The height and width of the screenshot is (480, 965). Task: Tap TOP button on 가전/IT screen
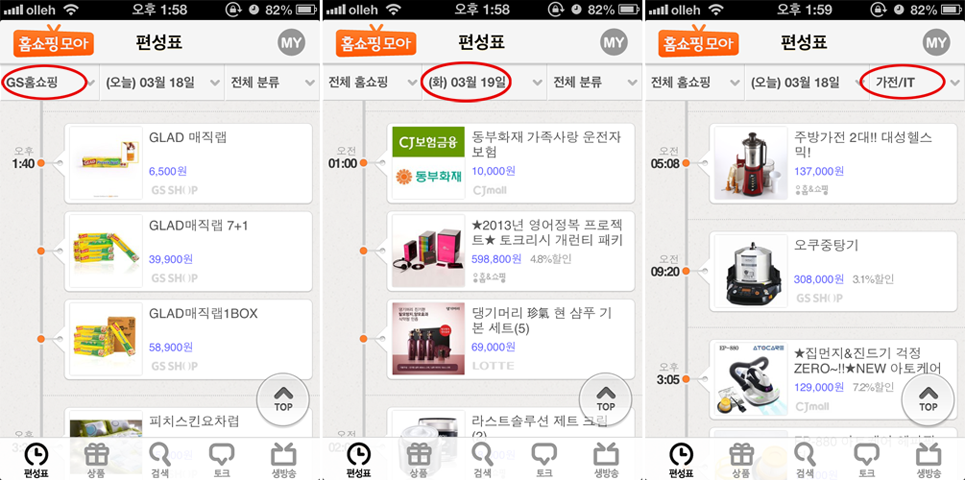[928, 400]
